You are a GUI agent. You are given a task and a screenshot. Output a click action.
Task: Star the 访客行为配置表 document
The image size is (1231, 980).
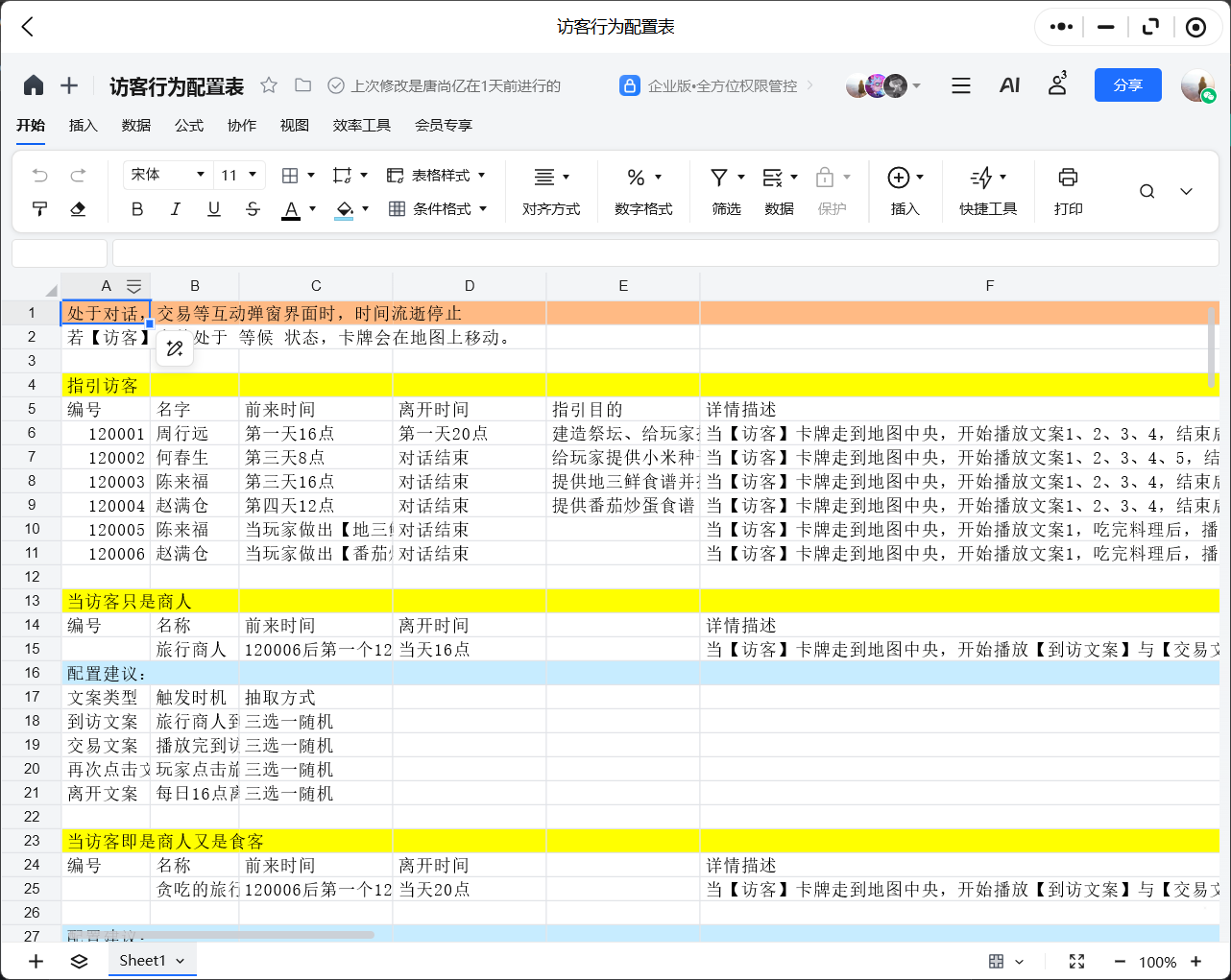pos(269,85)
